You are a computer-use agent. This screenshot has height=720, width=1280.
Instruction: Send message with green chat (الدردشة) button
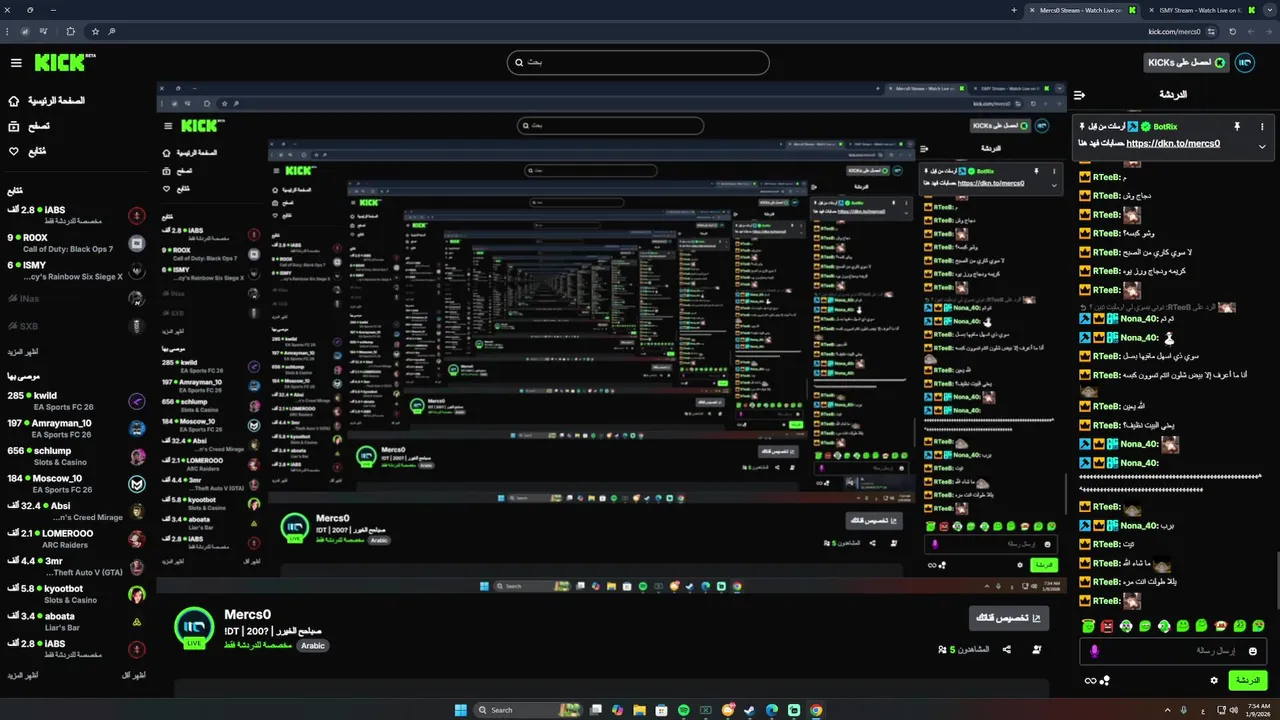(1248, 680)
